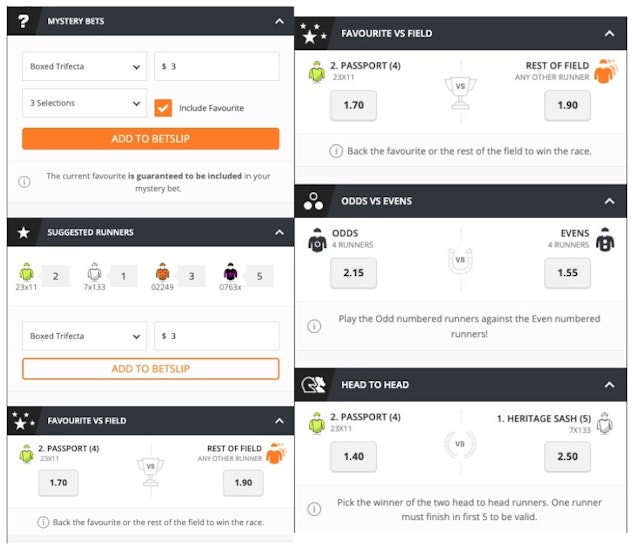The image size is (633, 553).
Task: Open the Boxed Trifecta dropdown under Suggested Runners
Action: [x=84, y=336]
